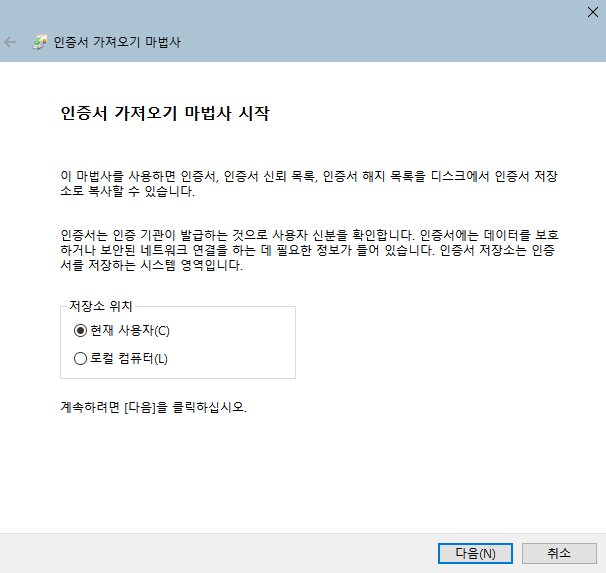Click the 저장소 위치 group label

[x=101, y=306]
